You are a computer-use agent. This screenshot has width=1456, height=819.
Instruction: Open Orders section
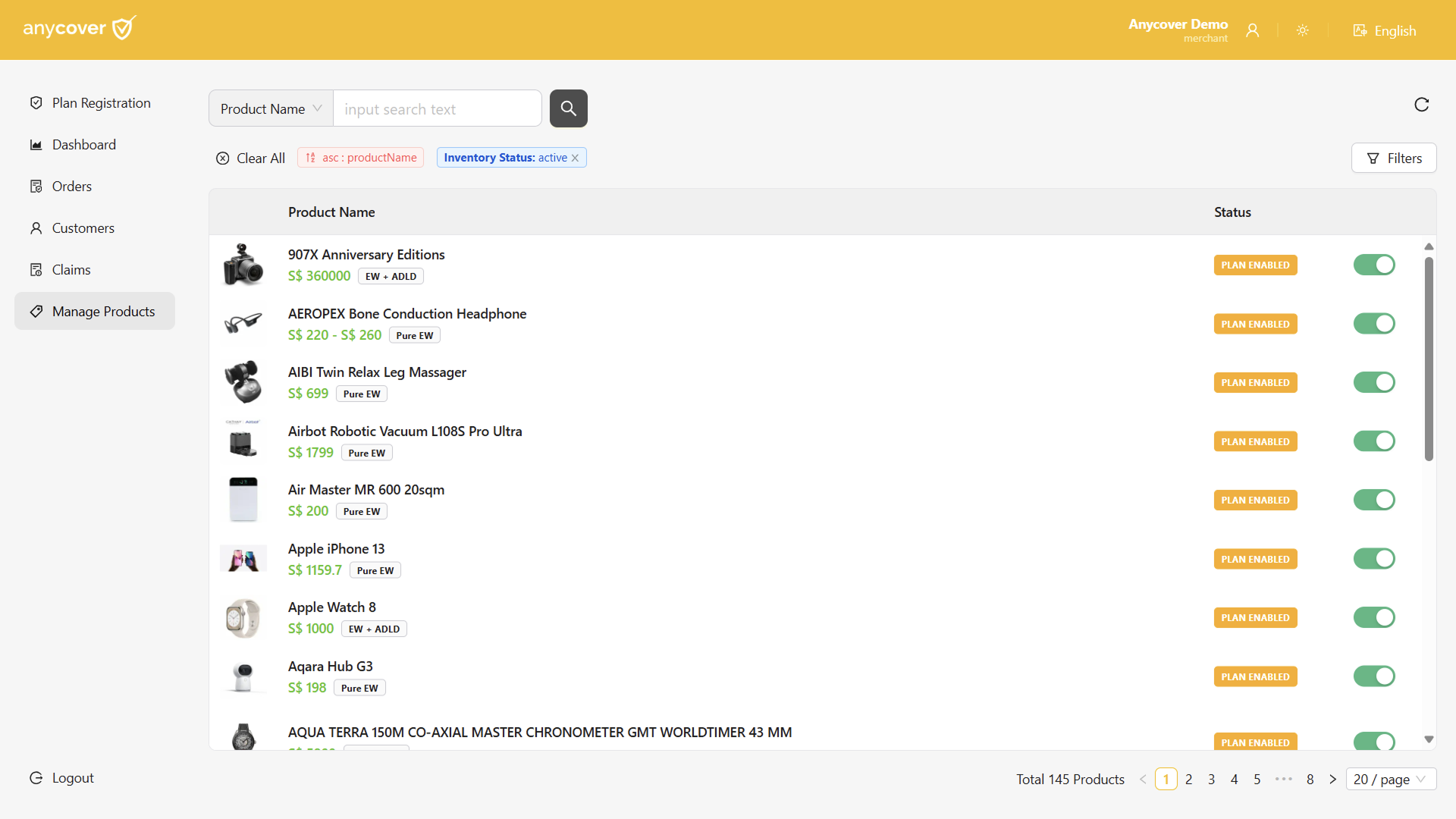pos(95,186)
